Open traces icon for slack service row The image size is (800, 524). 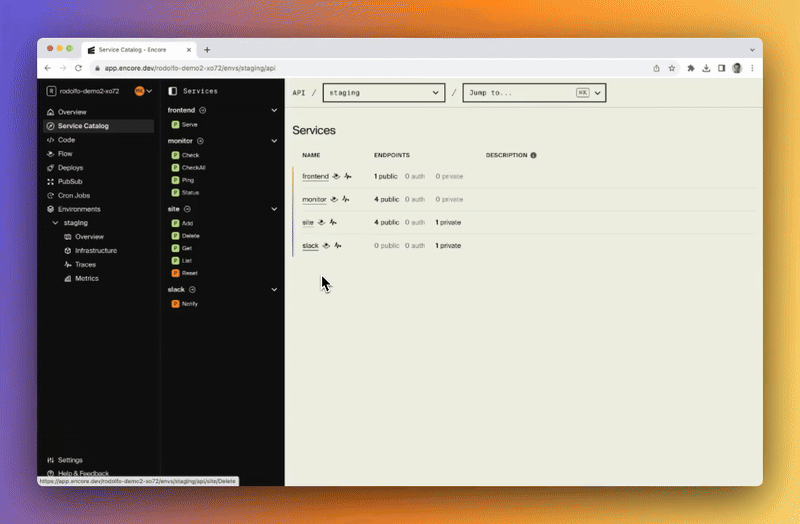[338, 245]
